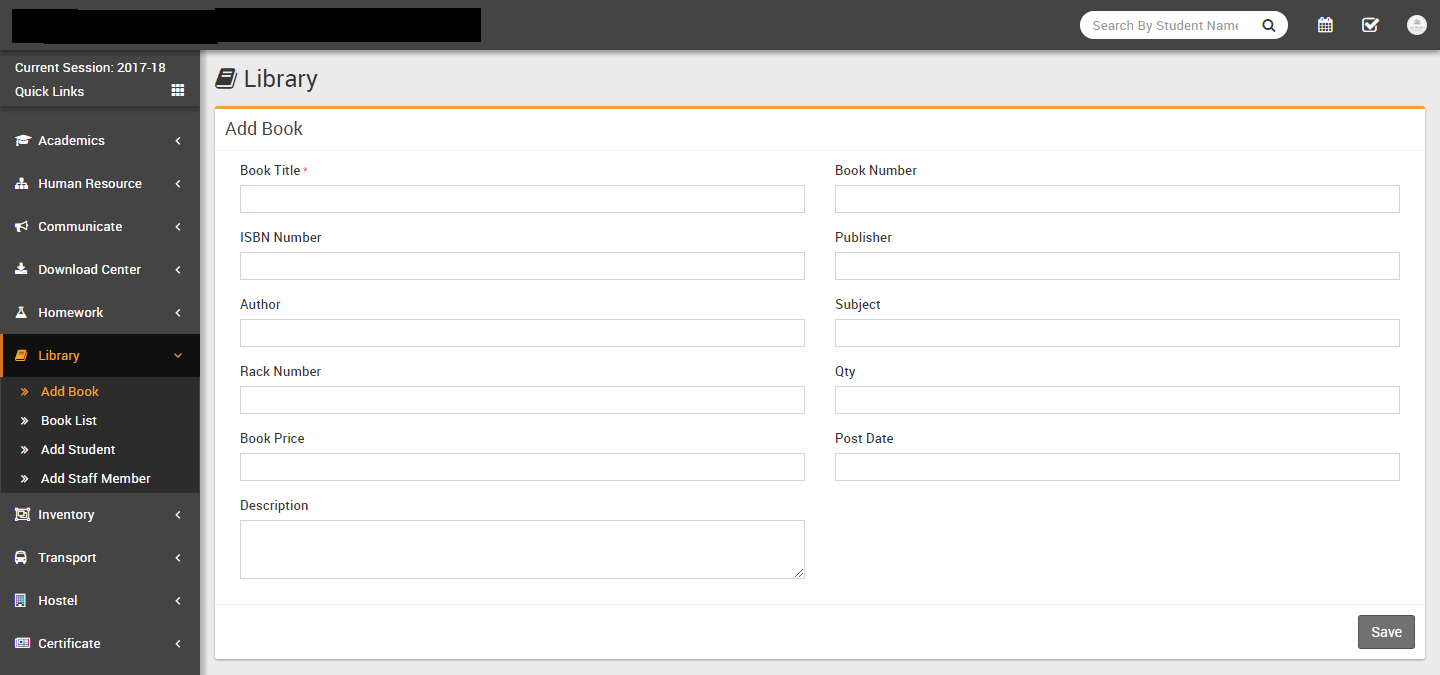Viewport: 1440px width, 675px height.
Task: Open the Download Center menu
Action: point(89,270)
